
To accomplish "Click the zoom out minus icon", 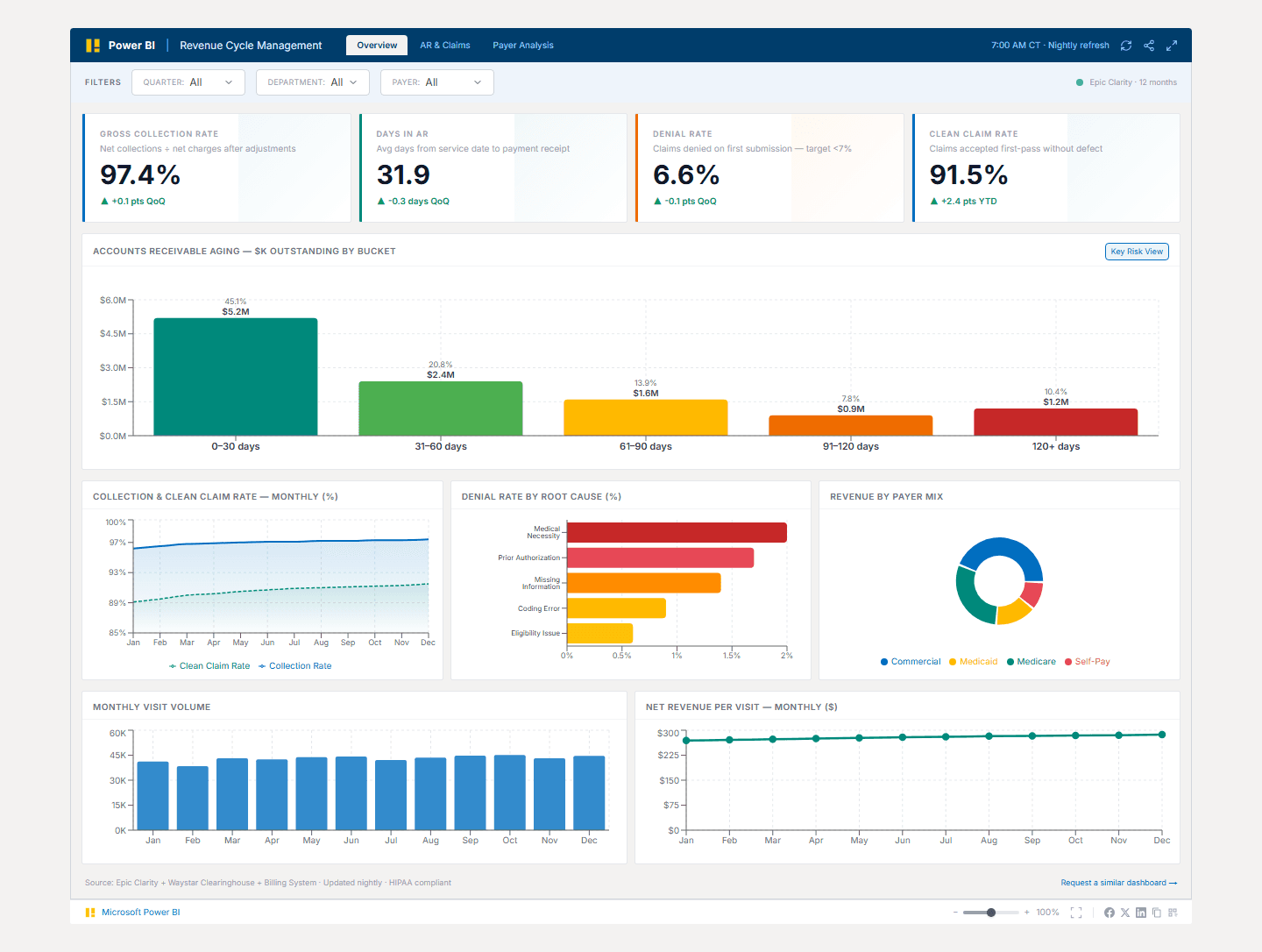I will (x=955, y=913).
